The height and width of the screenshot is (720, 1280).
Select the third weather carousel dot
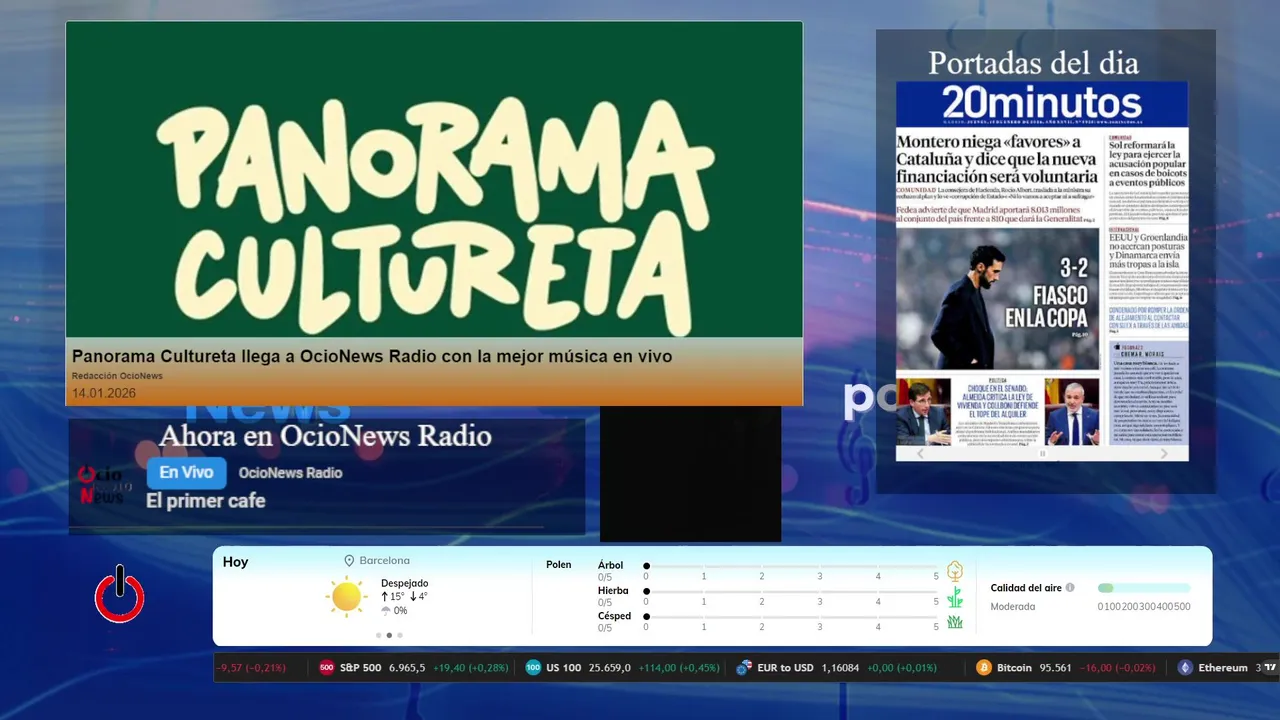(x=400, y=635)
